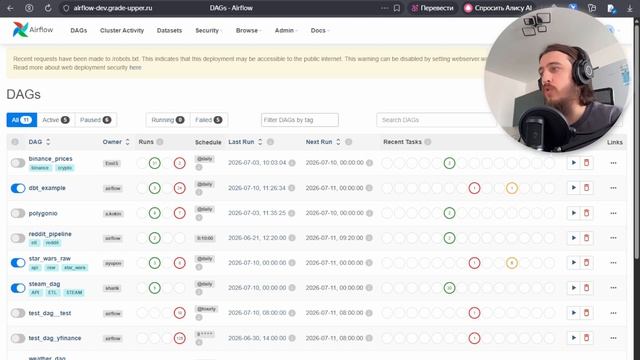Open the dbt_example DAG link

coord(47,188)
